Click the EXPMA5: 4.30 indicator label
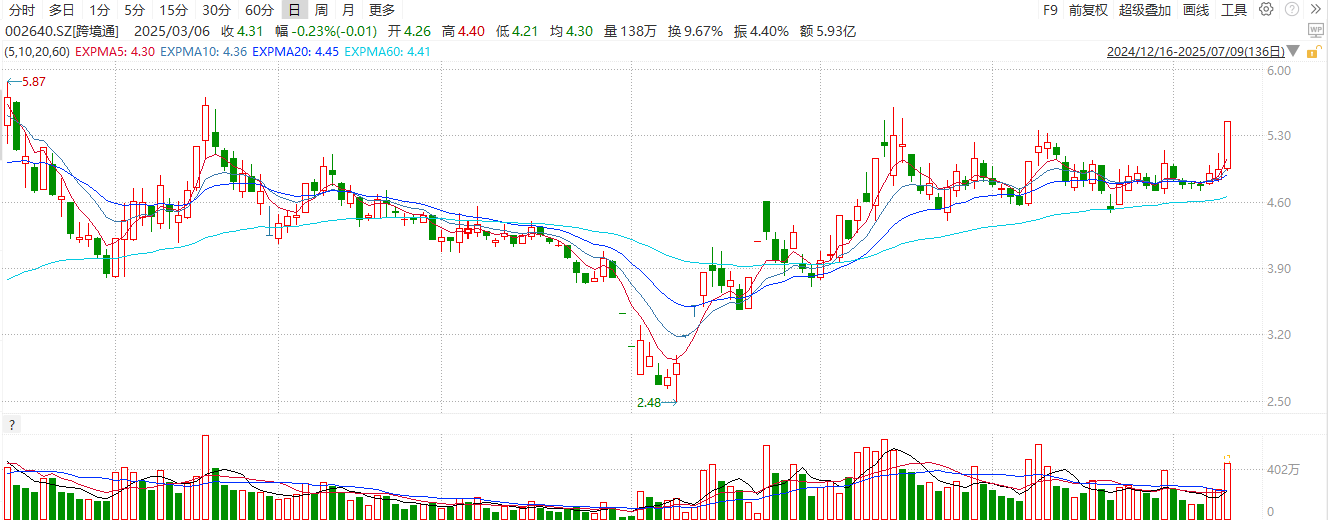 click(x=113, y=51)
